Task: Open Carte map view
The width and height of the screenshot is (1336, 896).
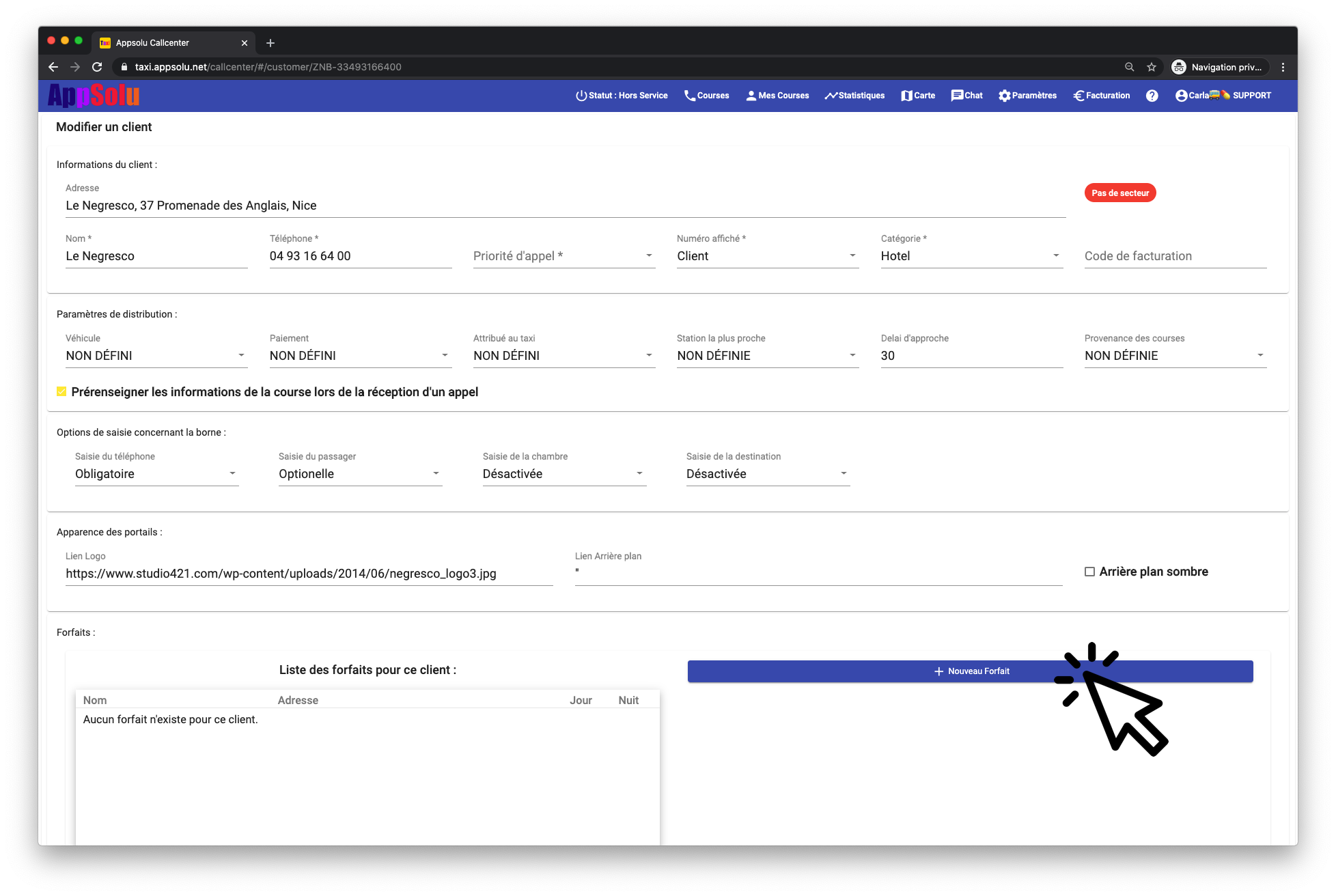Action: [917, 96]
